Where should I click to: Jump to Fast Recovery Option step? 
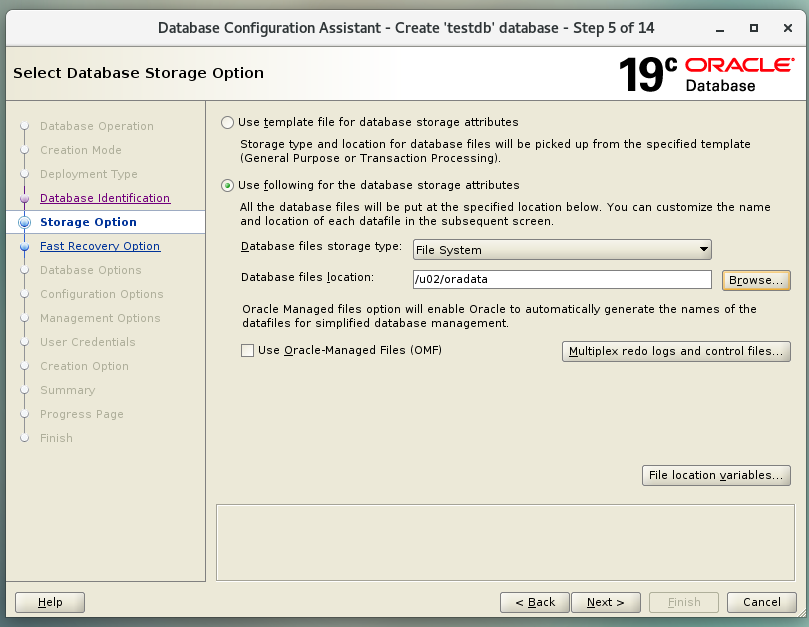click(100, 246)
